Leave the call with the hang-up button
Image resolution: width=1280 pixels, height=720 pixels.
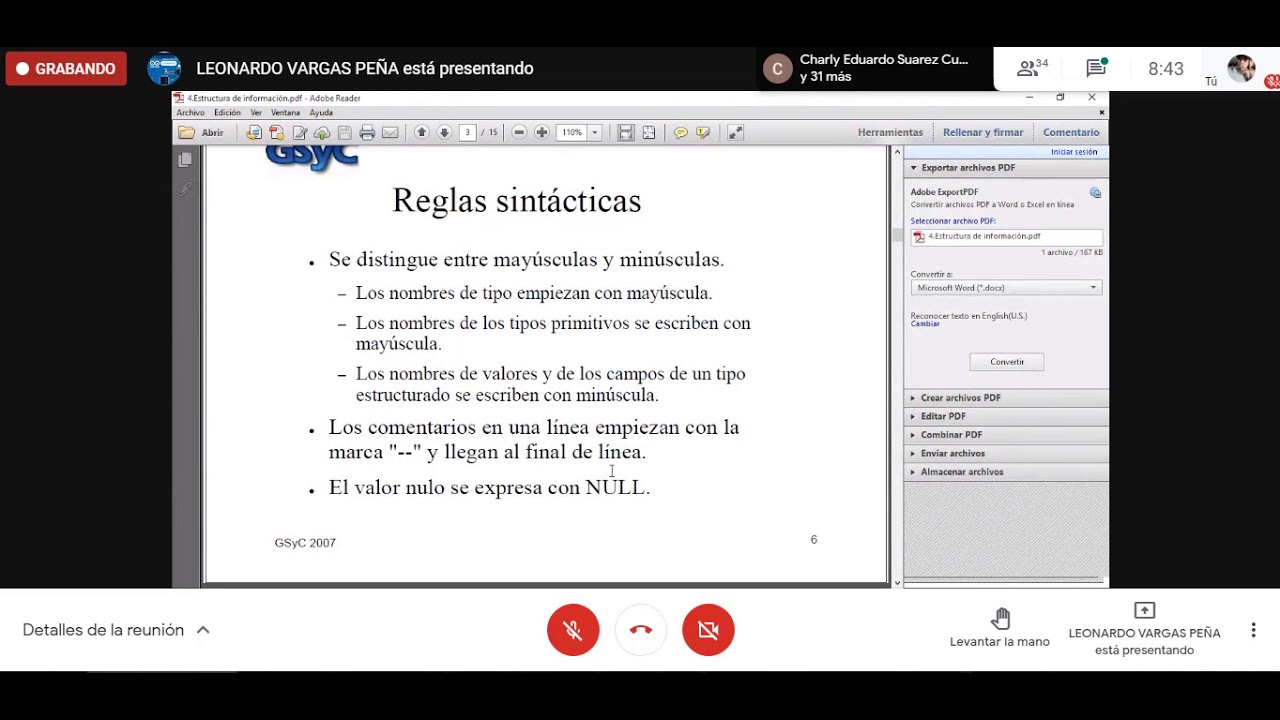tap(641, 630)
